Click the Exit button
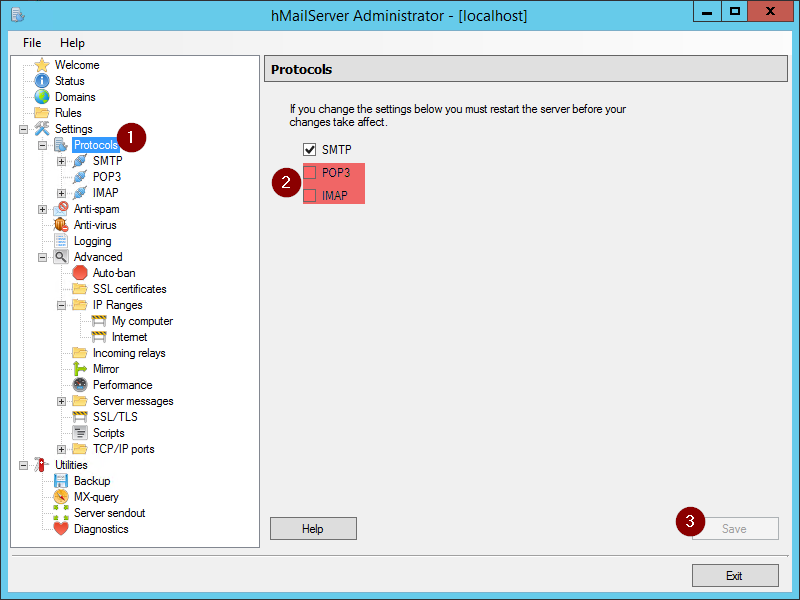The width and height of the screenshot is (800, 600). pos(735,575)
